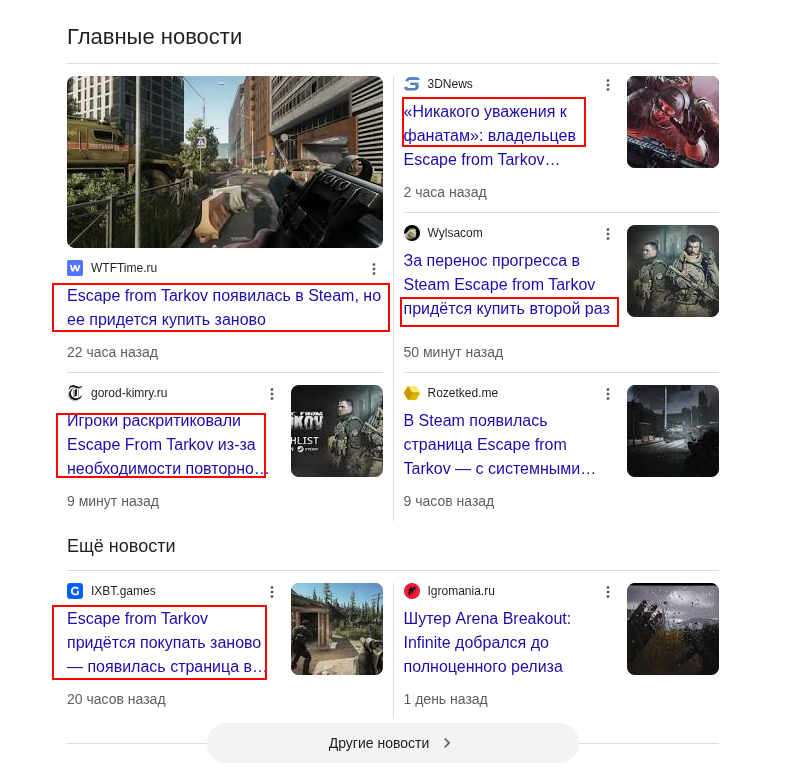Image resolution: width=790 pixels, height=776 pixels.
Task: Click the Wylsacom site favicon
Action: (412, 233)
